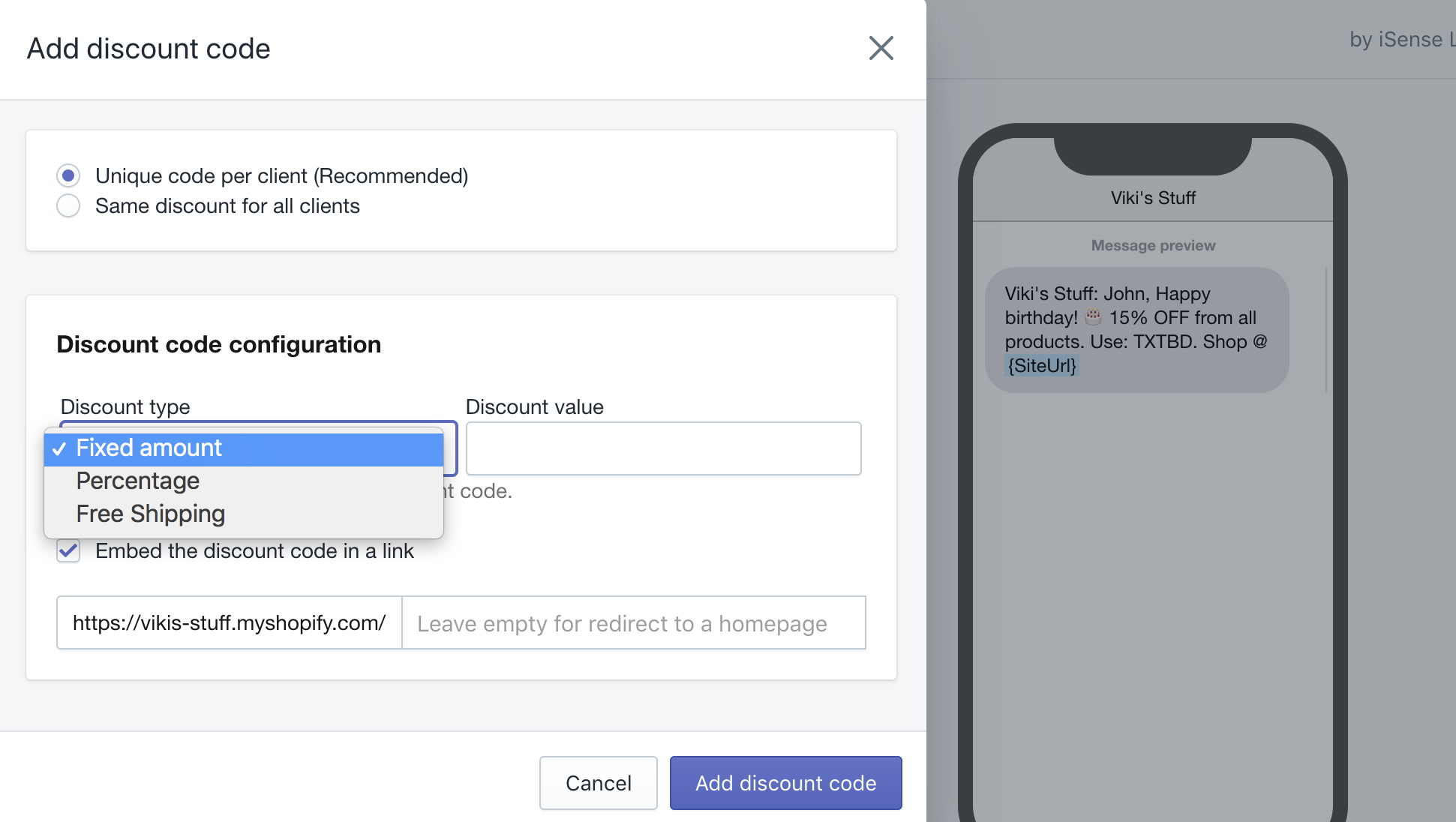The height and width of the screenshot is (822, 1456).
Task: Click the https://vikis-stuff.myshopify.com/ URL prefix
Action: coord(230,622)
